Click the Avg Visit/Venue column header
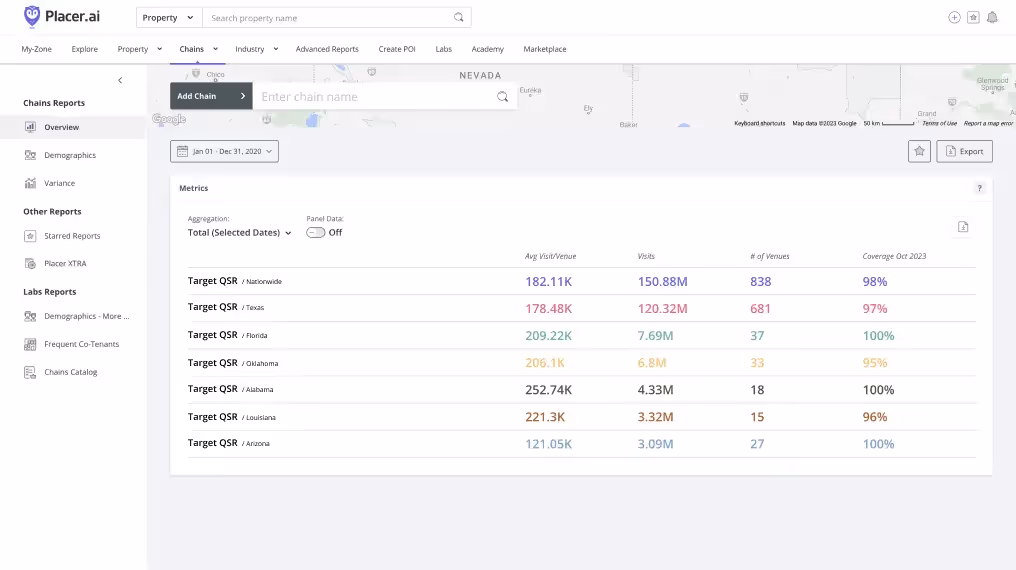This screenshot has width=1016, height=570. pyautogui.click(x=550, y=256)
